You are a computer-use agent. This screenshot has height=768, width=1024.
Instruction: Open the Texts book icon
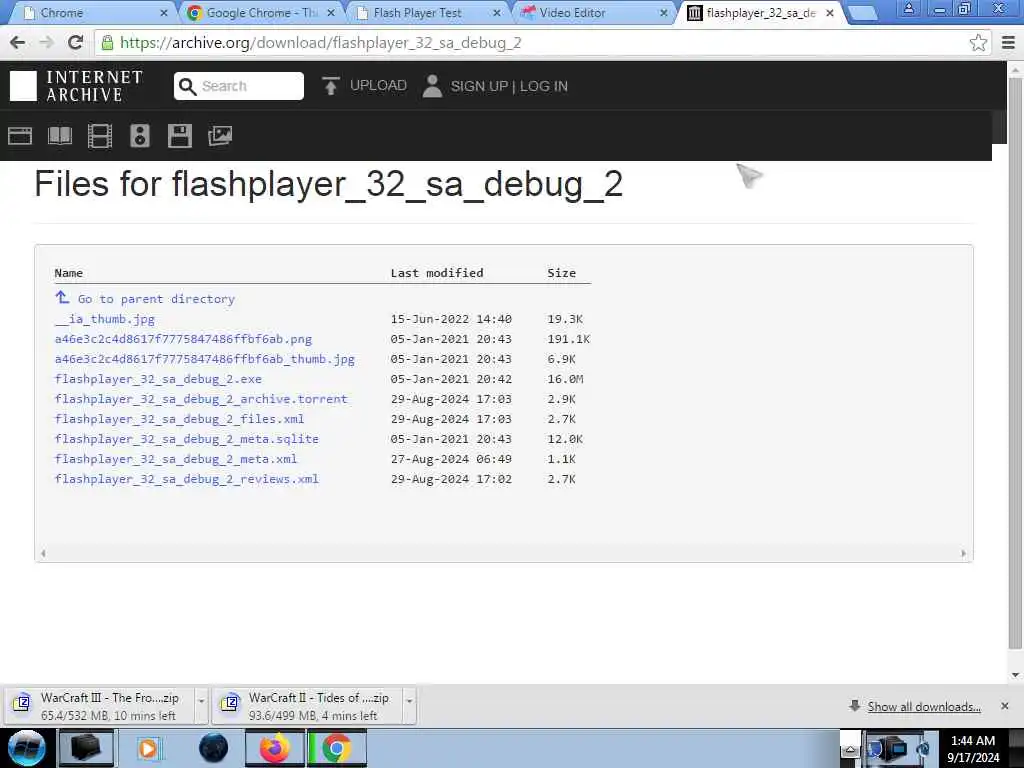(x=60, y=136)
